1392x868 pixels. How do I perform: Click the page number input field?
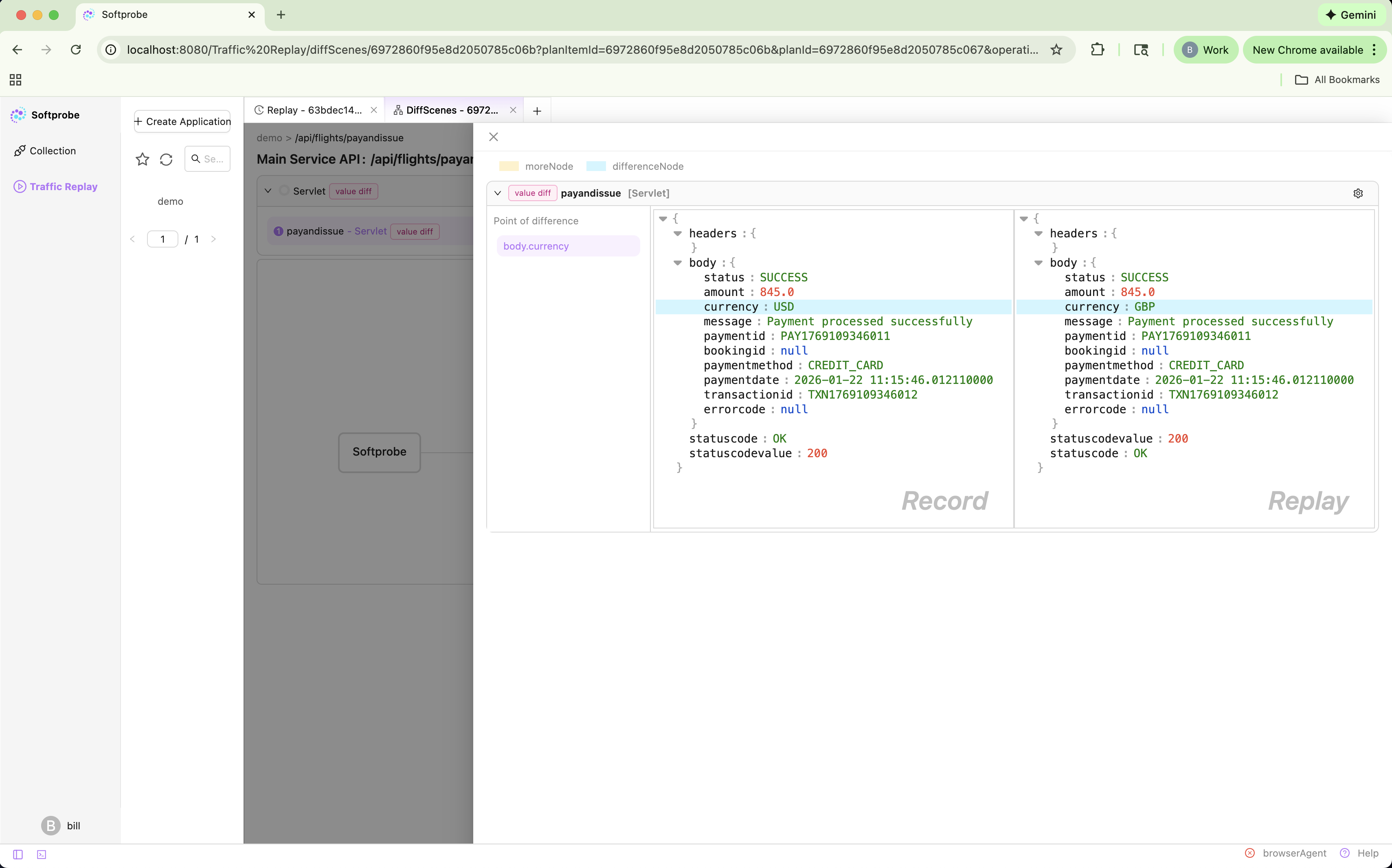[x=162, y=239]
